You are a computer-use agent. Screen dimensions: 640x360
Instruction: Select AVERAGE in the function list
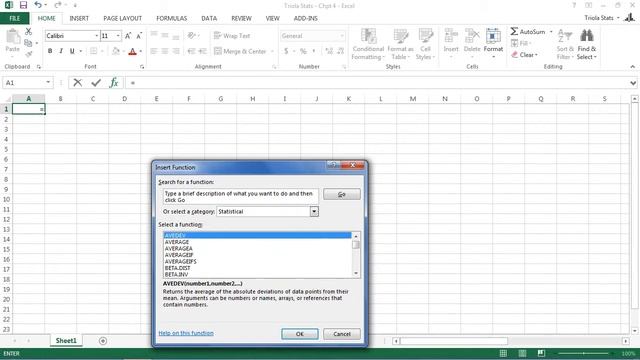point(177,242)
